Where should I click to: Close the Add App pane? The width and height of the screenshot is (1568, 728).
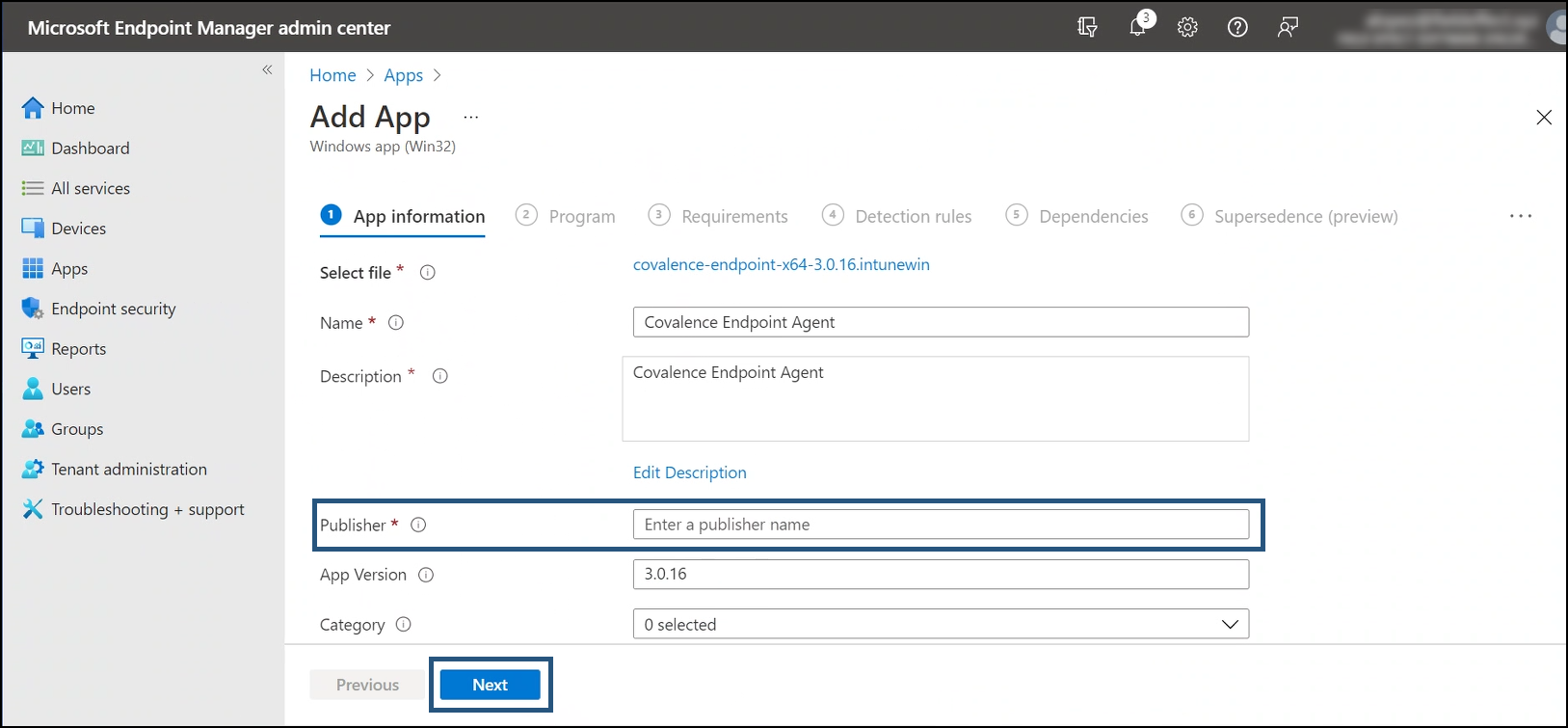pos(1544,118)
